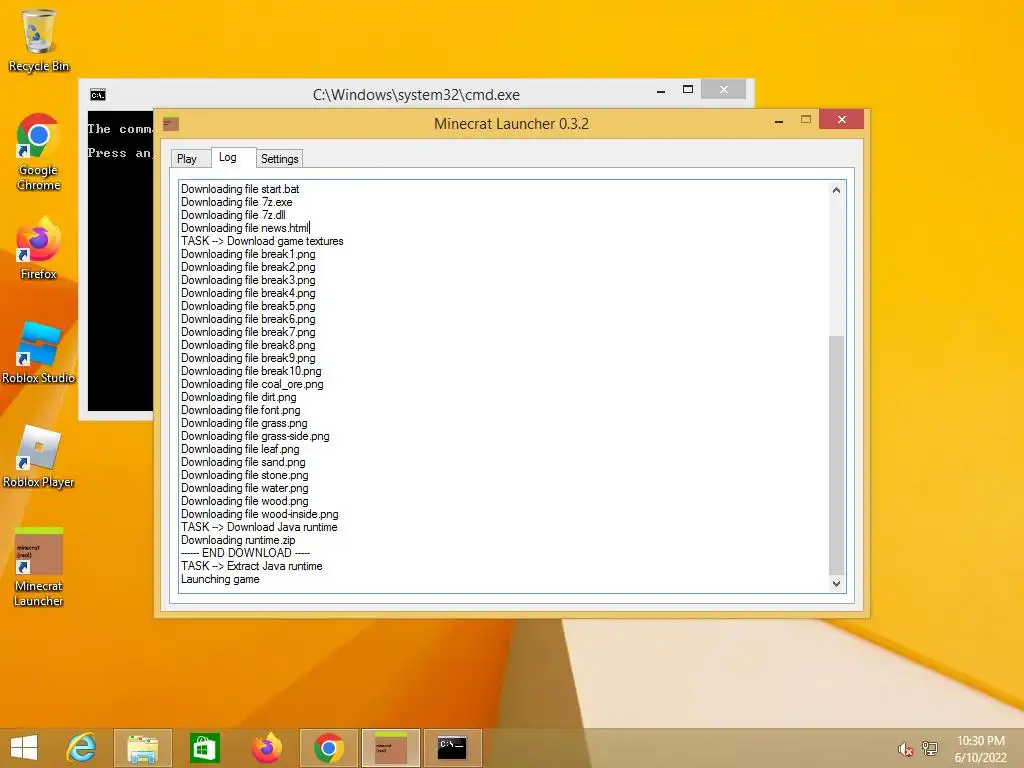Image resolution: width=1024 pixels, height=768 pixels.
Task: Switch to cmd.exe taskbar button
Action: (x=452, y=748)
